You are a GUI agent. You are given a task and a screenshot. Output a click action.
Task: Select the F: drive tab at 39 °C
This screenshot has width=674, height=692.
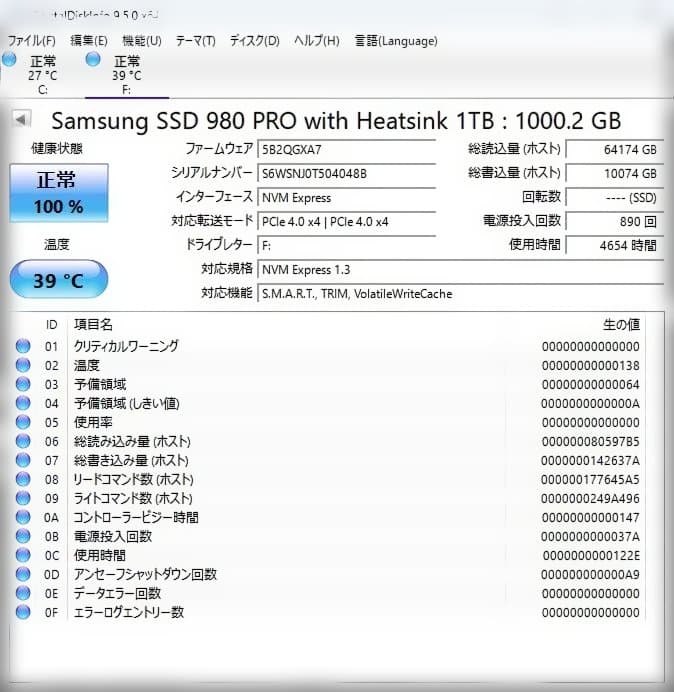point(127,75)
